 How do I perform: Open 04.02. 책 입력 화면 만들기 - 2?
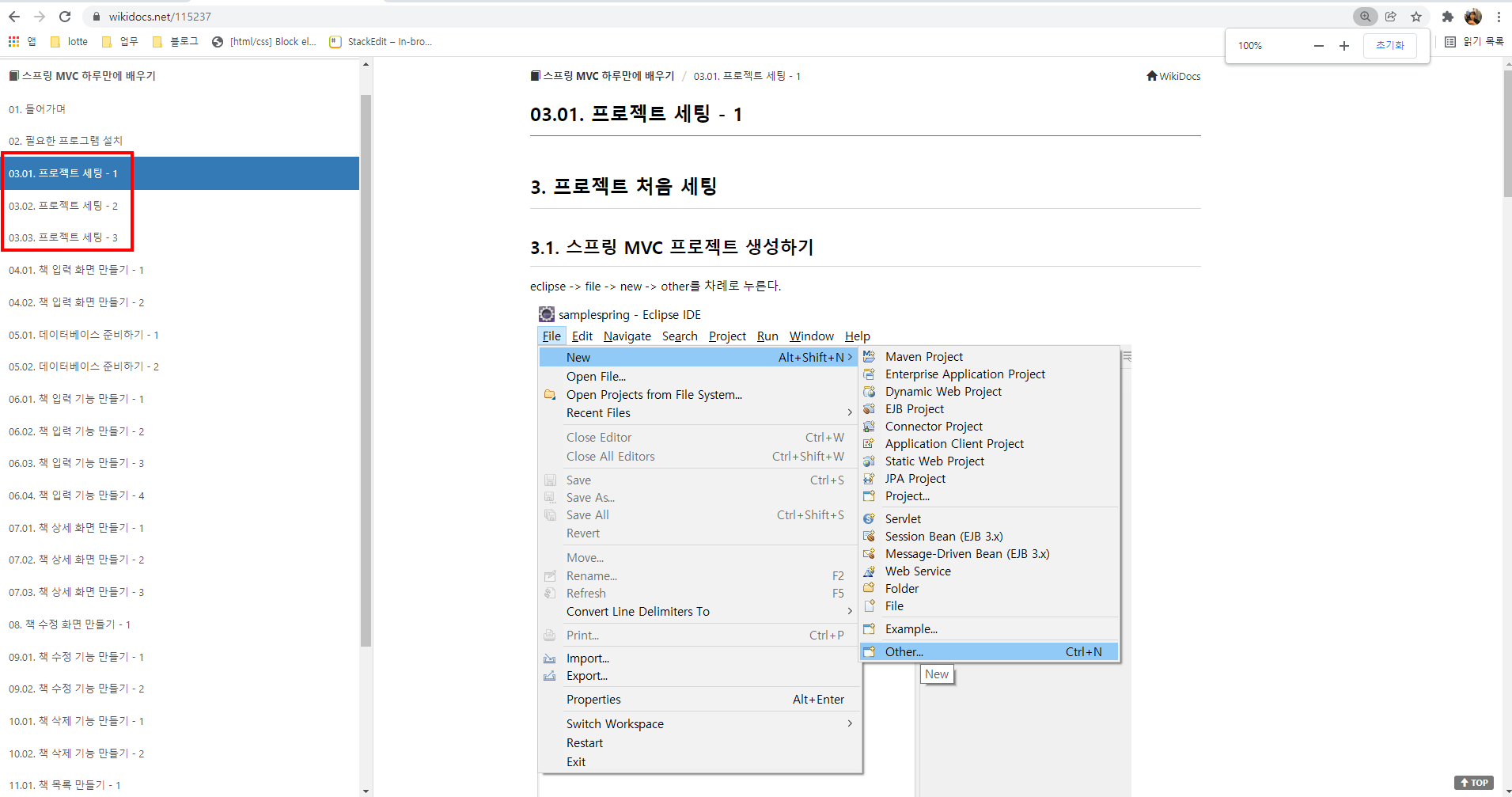pos(77,302)
